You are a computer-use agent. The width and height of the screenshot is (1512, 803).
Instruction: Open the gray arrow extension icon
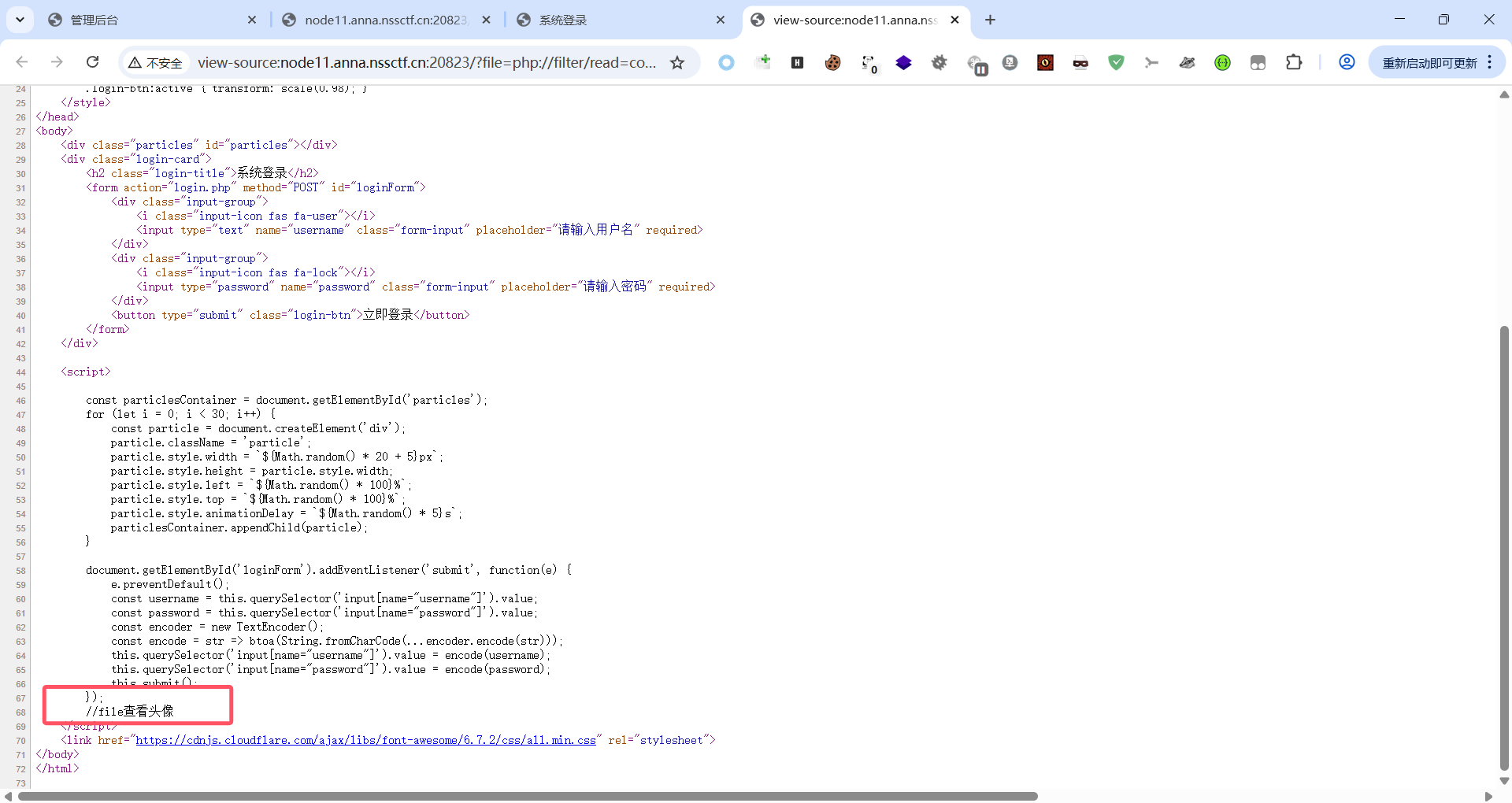click(x=1151, y=63)
